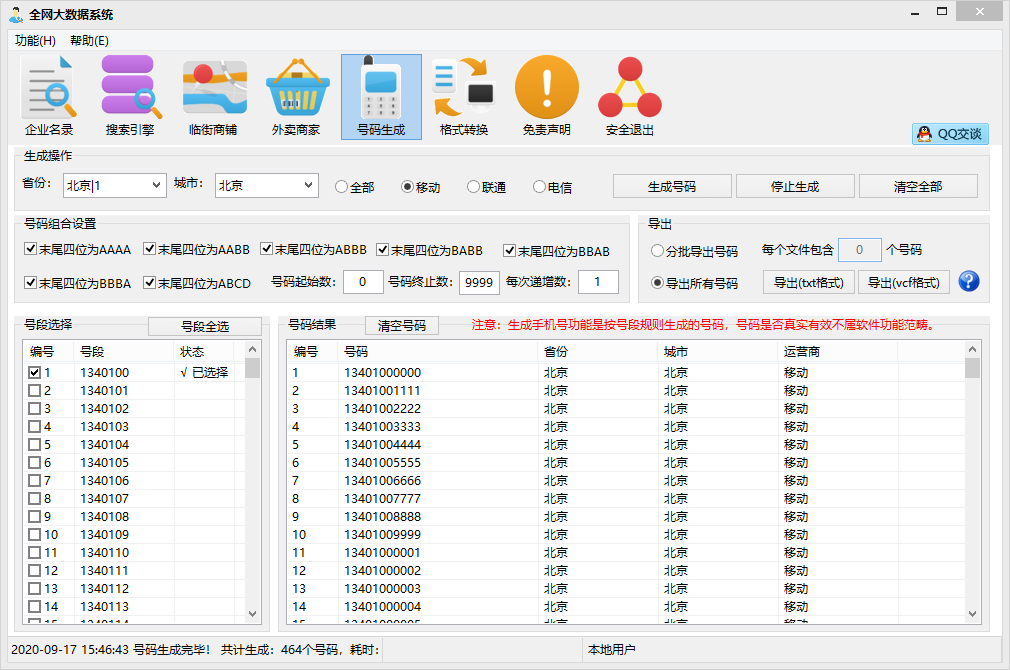The width and height of the screenshot is (1010, 670).
Task: View the 免责声明 disclaimer
Action: click(x=546, y=95)
